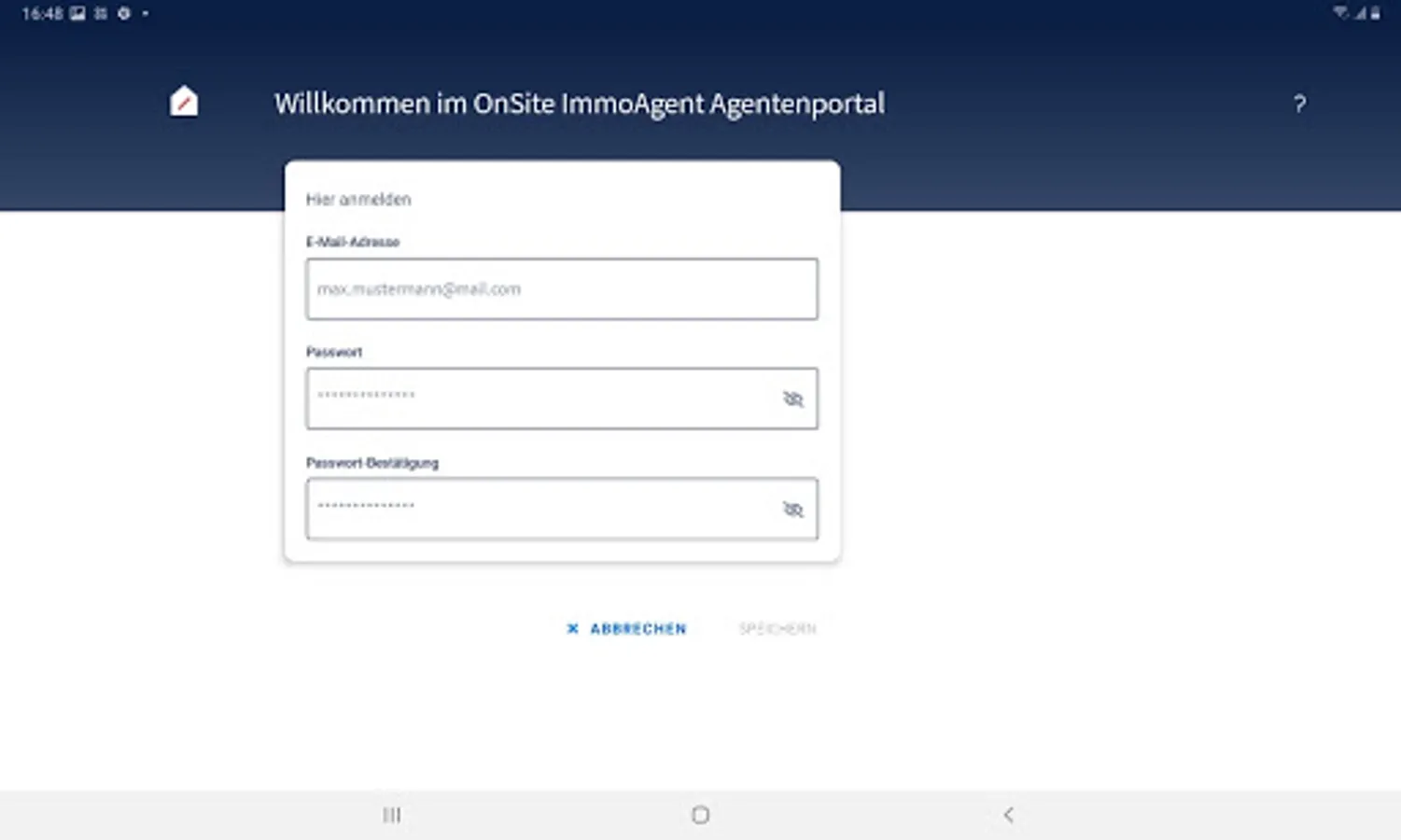Click the 'Passwort-Bestätigung' label
This screenshot has height=840, width=1401.
pos(372,463)
